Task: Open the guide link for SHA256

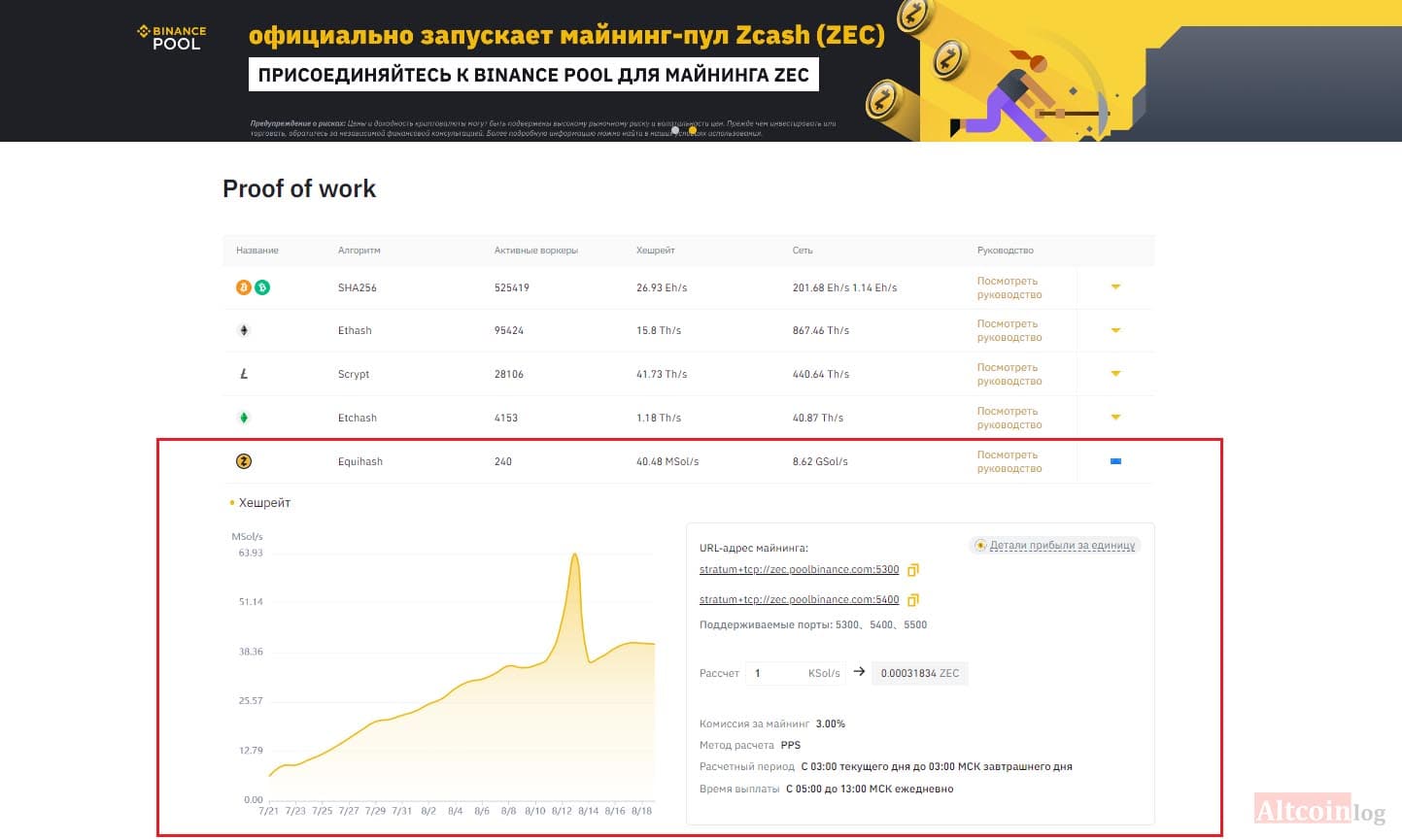Action: [x=1009, y=287]
